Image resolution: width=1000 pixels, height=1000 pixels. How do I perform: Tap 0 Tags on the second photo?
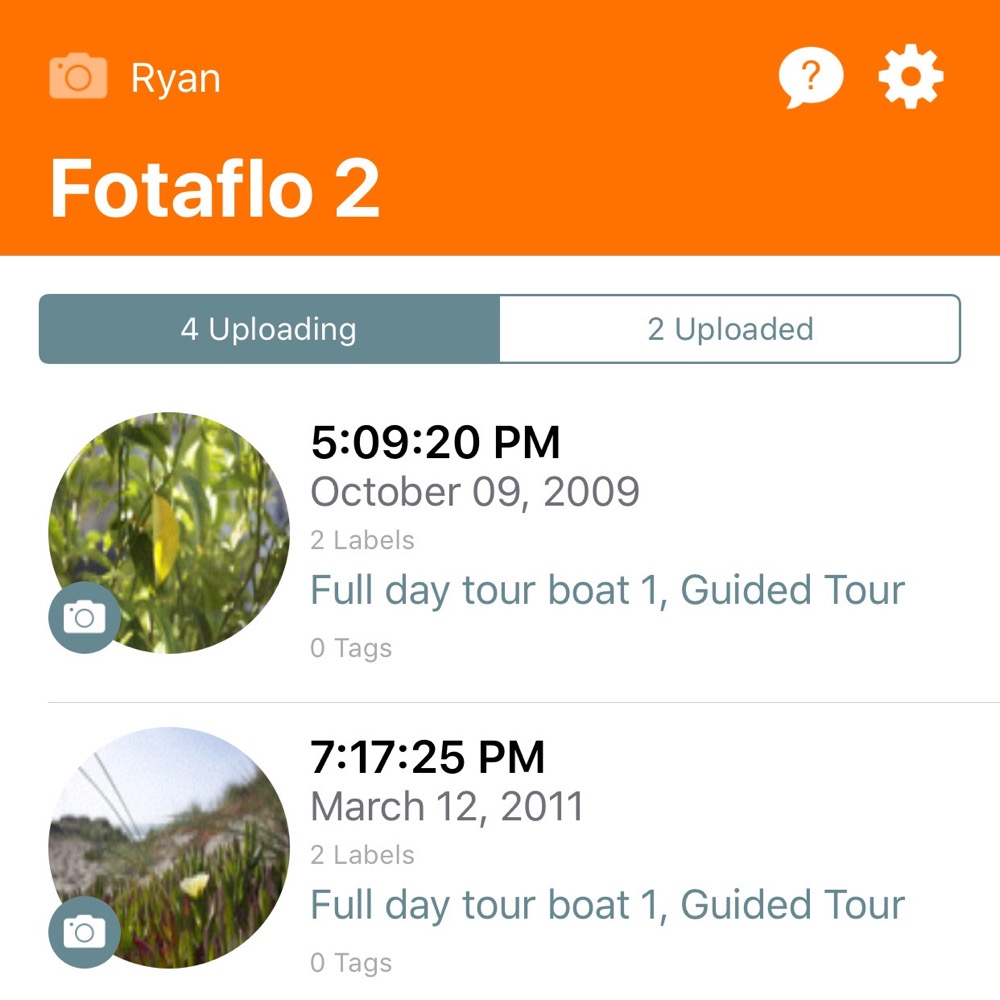[351, 963]
